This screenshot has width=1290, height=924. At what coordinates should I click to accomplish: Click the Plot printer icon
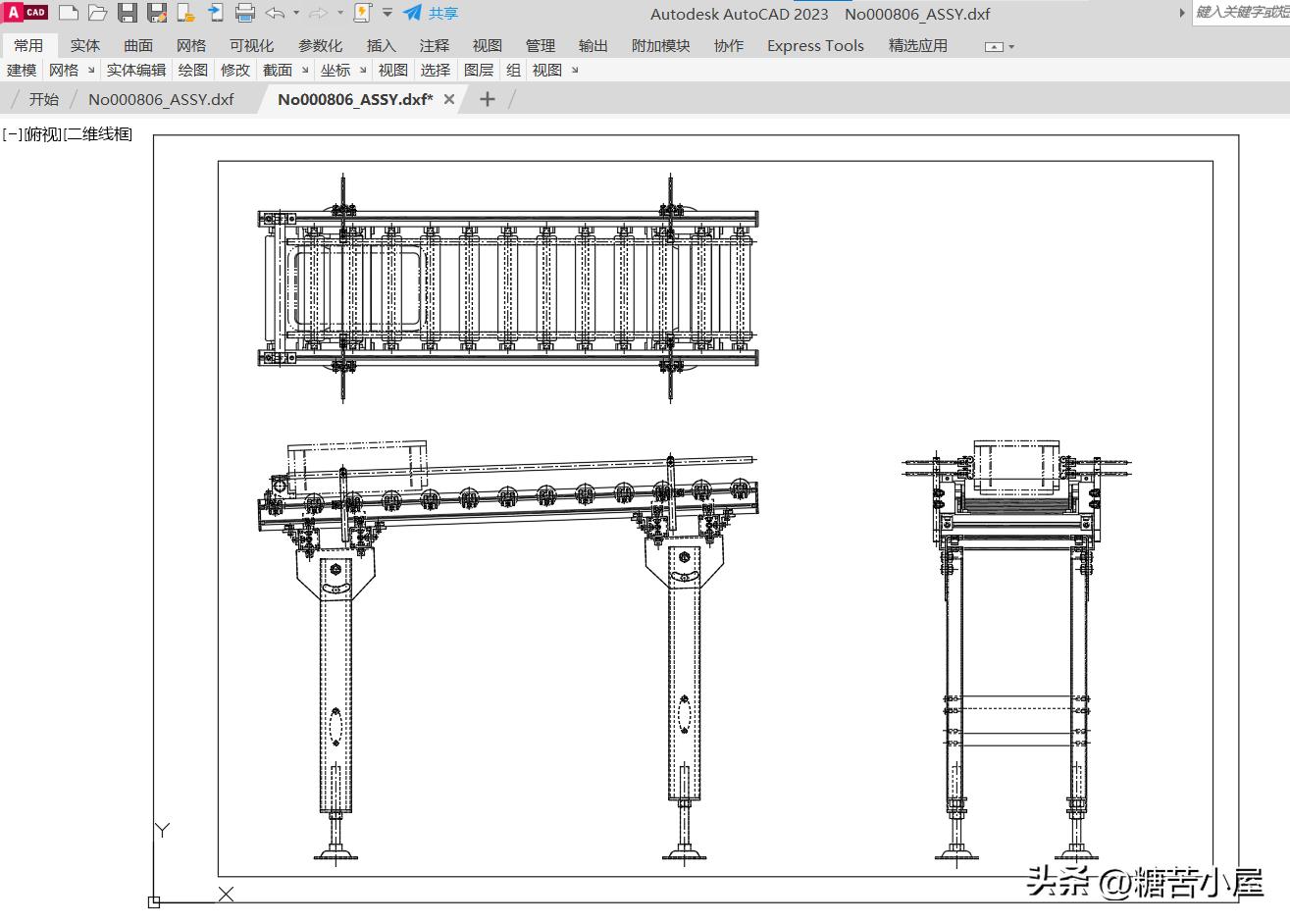coord(245,13)
